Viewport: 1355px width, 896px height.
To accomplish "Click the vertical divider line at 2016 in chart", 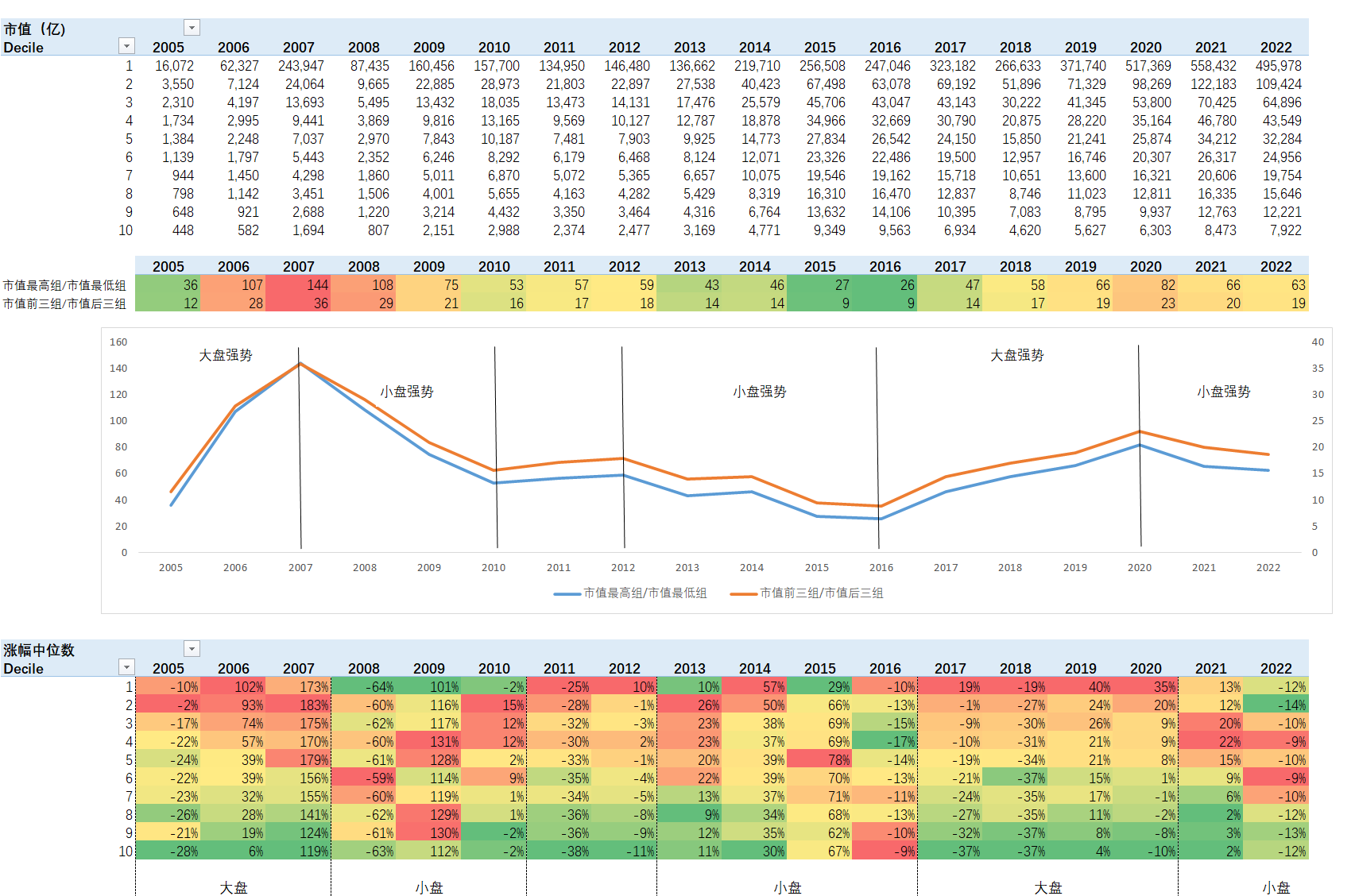I will click(x=878, y=445).
